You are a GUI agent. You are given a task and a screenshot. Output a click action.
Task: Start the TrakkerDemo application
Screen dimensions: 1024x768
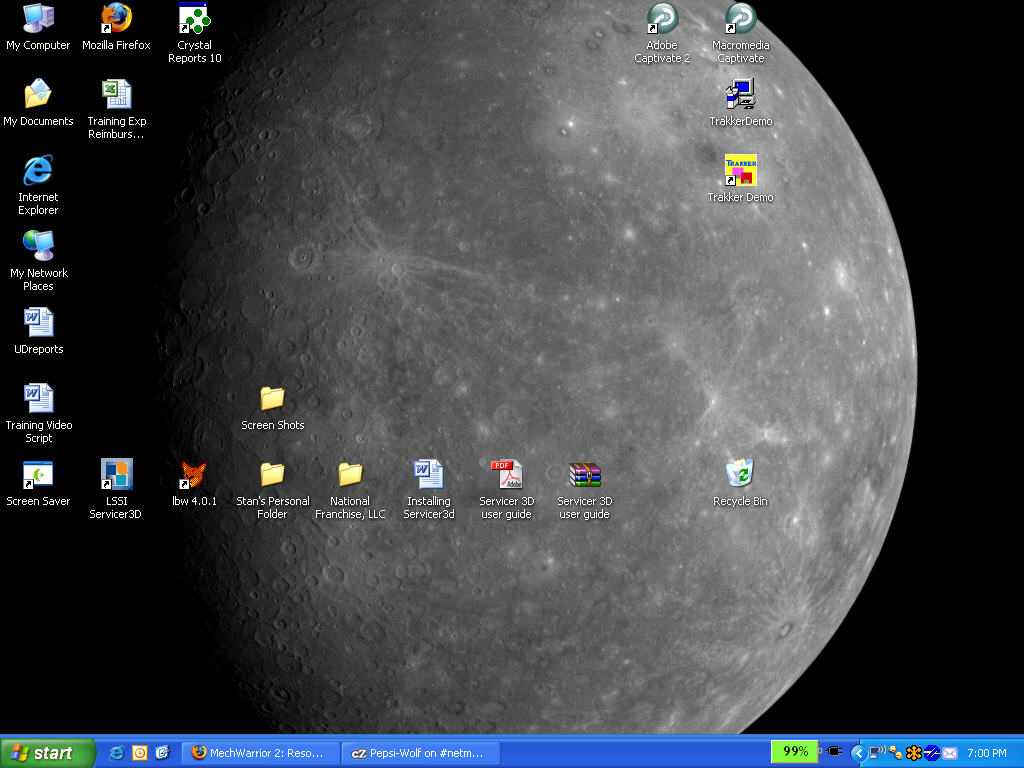coord(740,95)
